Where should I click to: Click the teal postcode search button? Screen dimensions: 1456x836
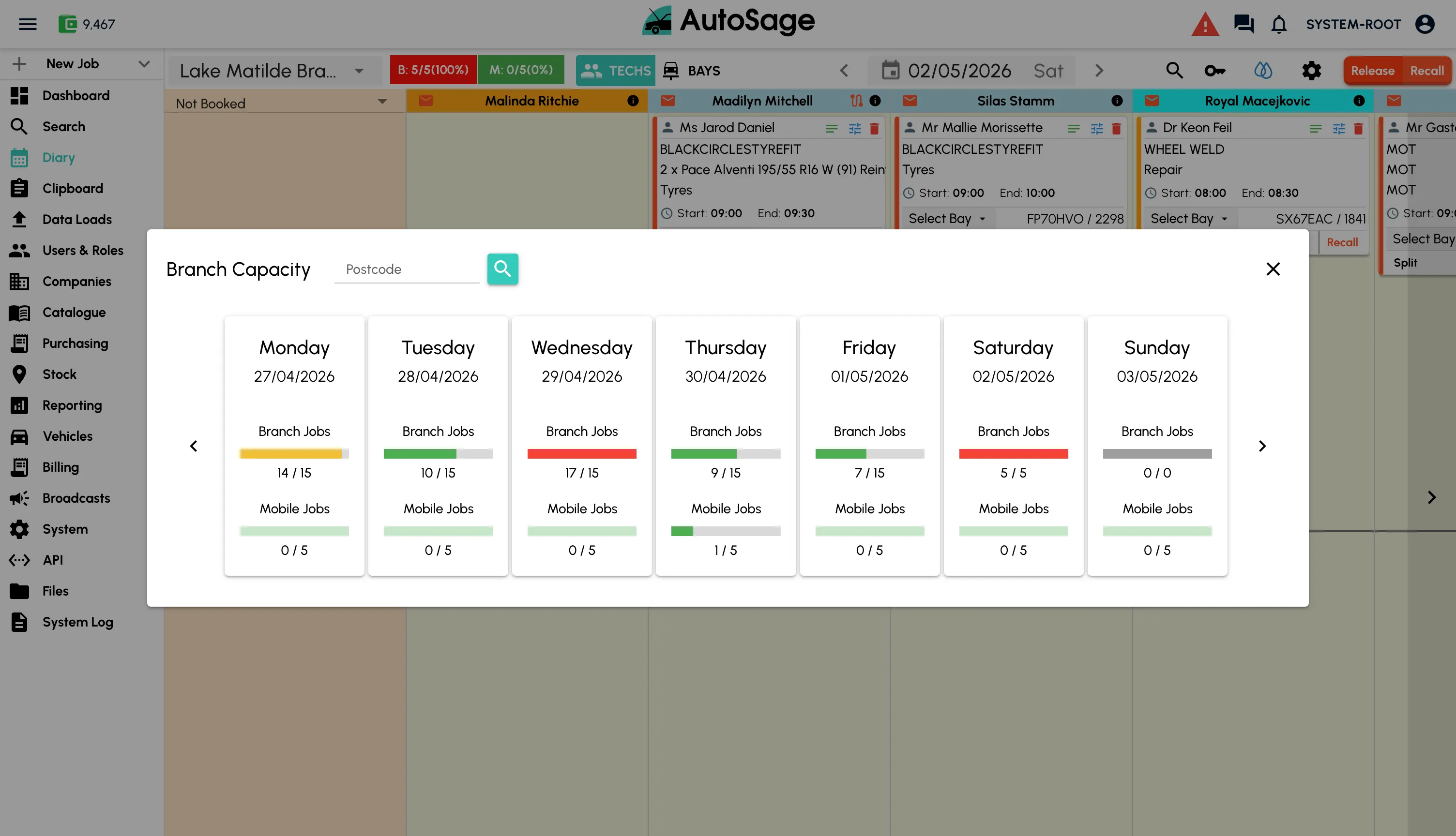click(x=502, y=269)
